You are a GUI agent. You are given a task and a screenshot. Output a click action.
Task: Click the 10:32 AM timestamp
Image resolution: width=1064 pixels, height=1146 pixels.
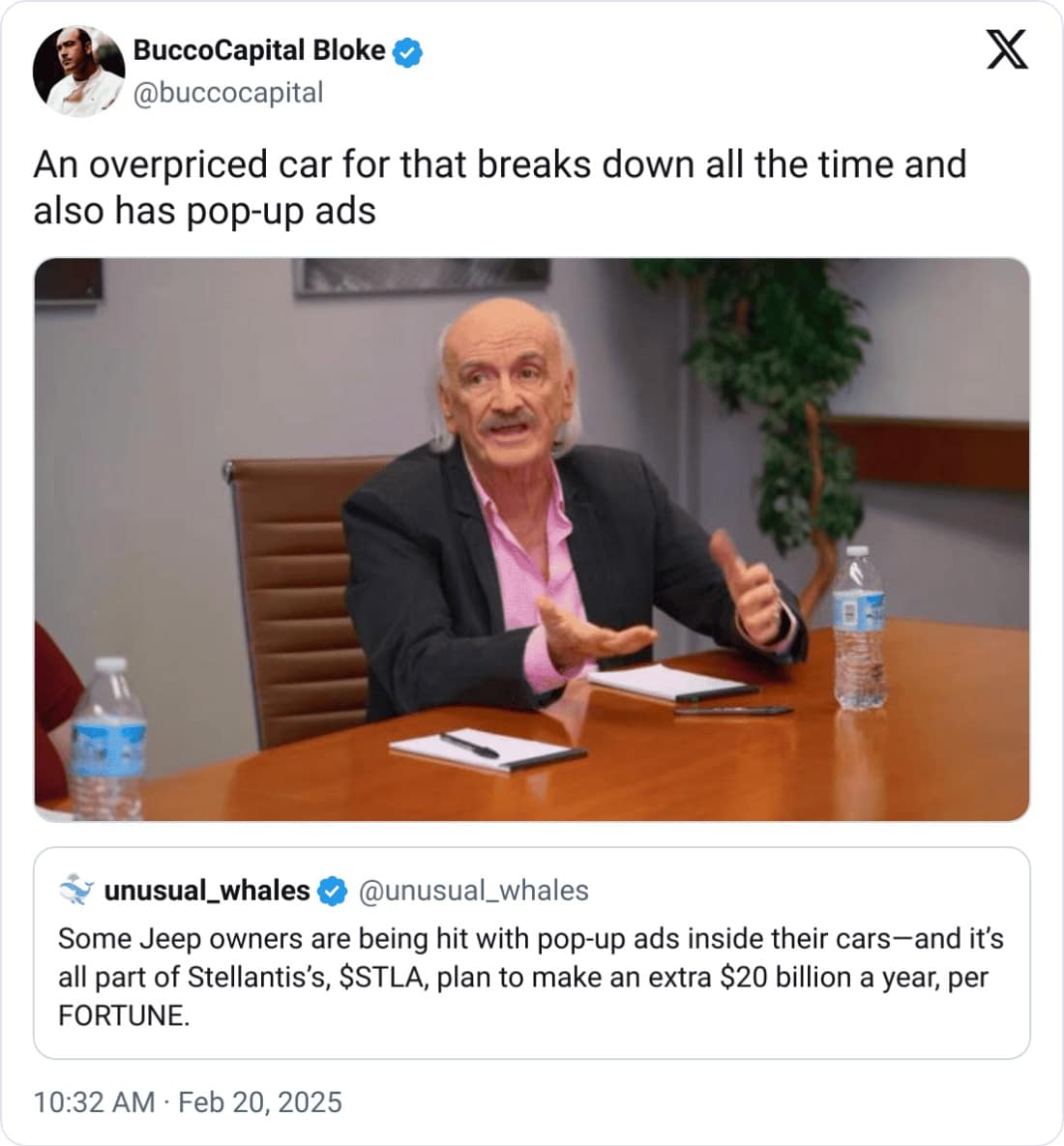click(x=94, y=1102)
